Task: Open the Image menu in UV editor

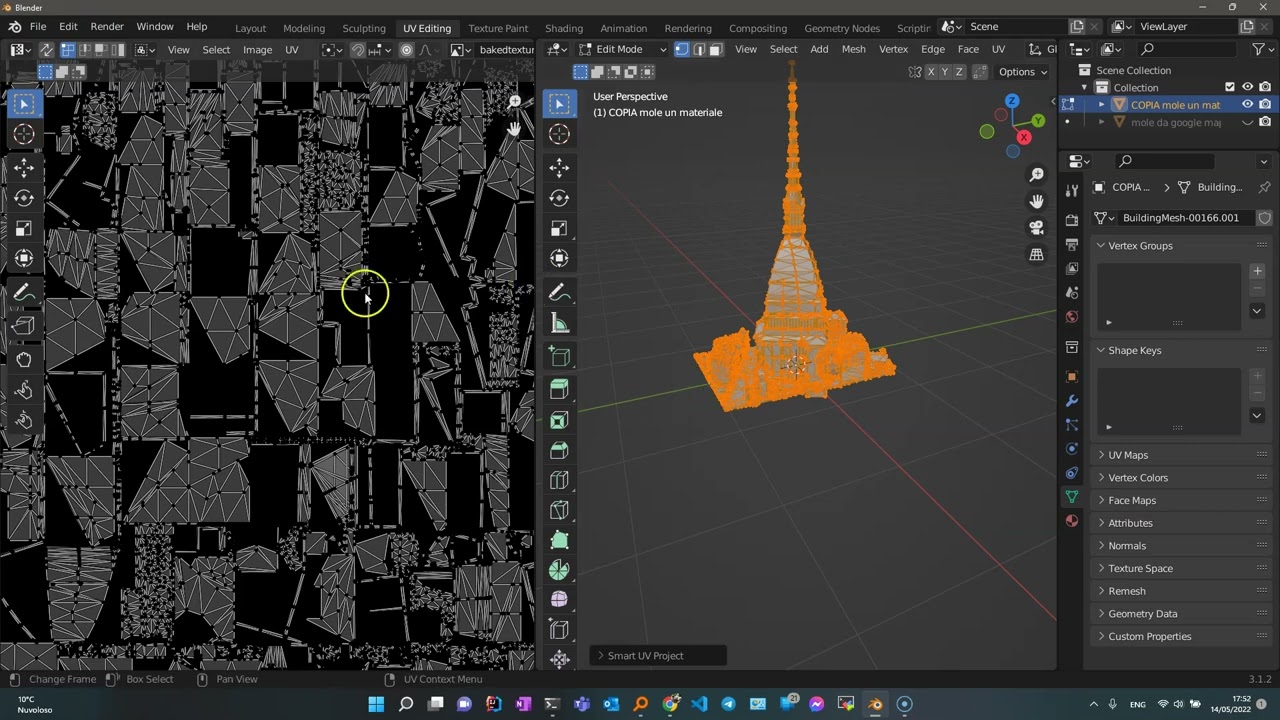Action: pos(257,49)
